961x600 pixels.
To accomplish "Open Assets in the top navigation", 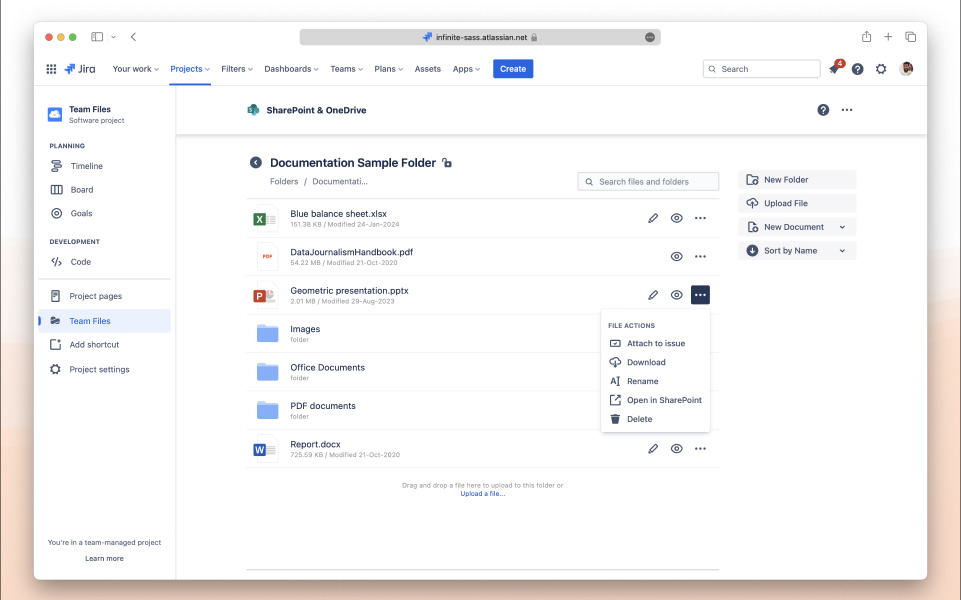I will pos(427,69).
